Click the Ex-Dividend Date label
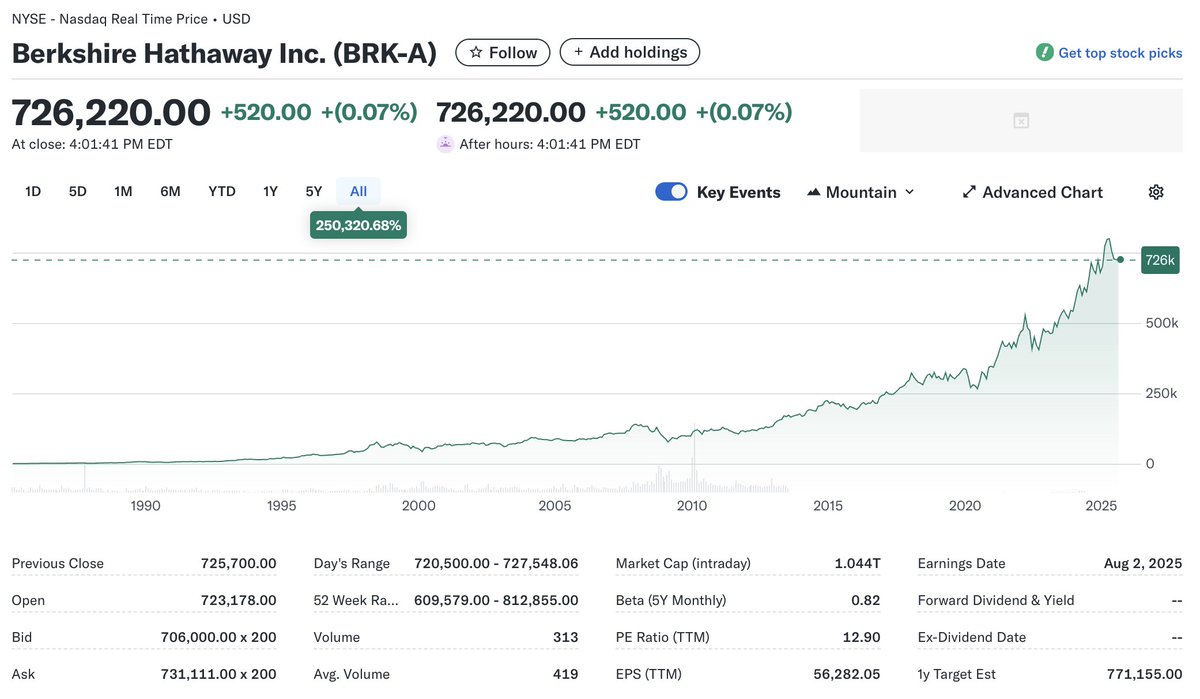 click(x=972, y=637)
